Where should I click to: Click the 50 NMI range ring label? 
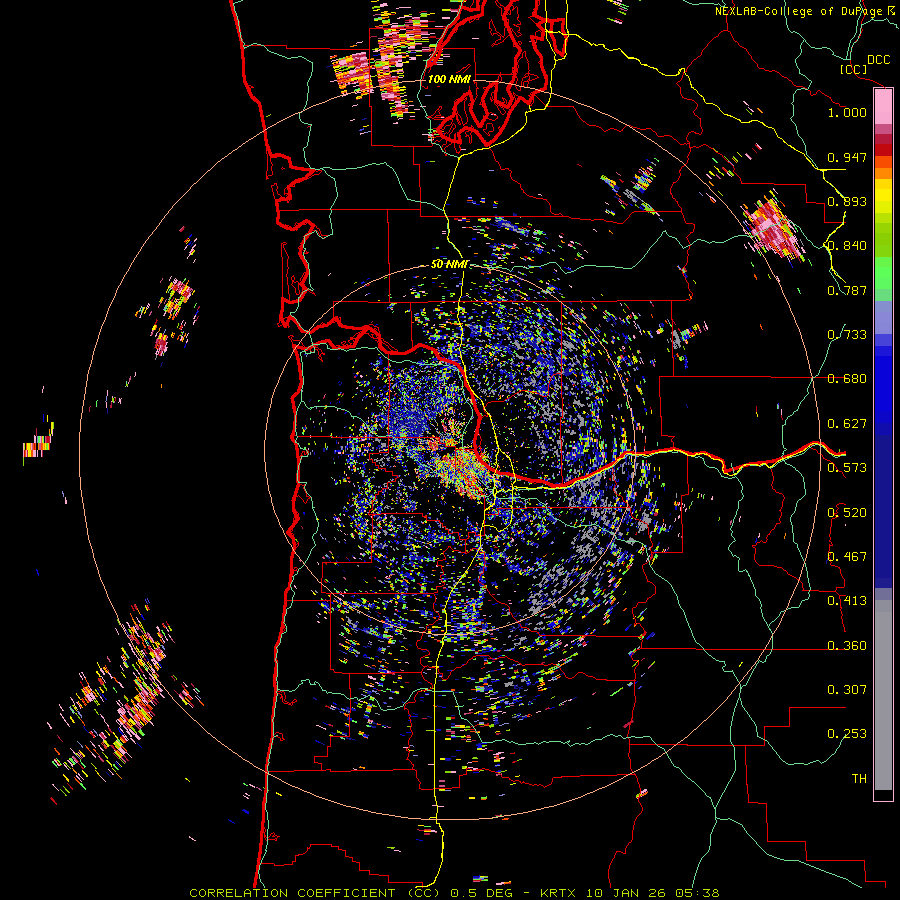click(449, 265)
